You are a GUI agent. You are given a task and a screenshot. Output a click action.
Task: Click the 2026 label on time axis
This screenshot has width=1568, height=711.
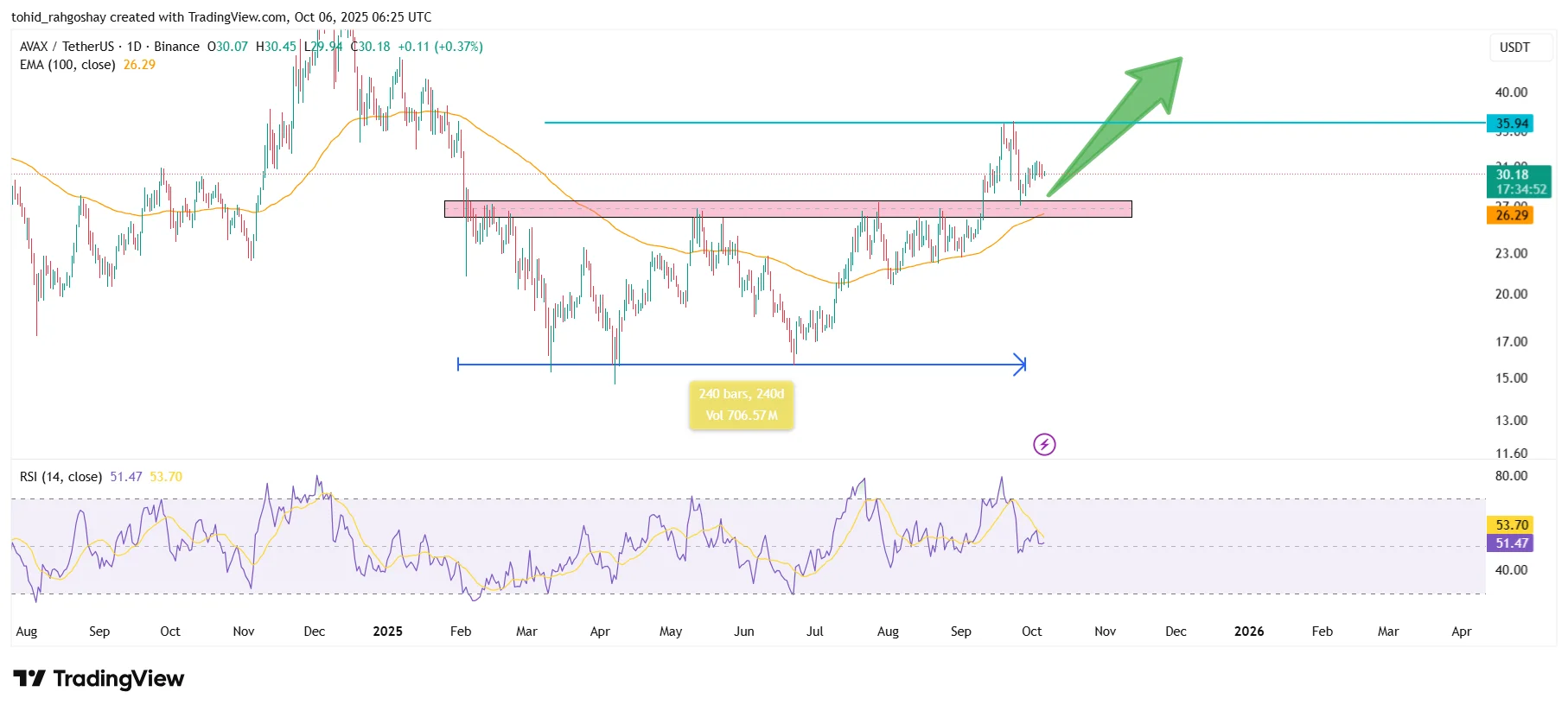point(1248,632)
